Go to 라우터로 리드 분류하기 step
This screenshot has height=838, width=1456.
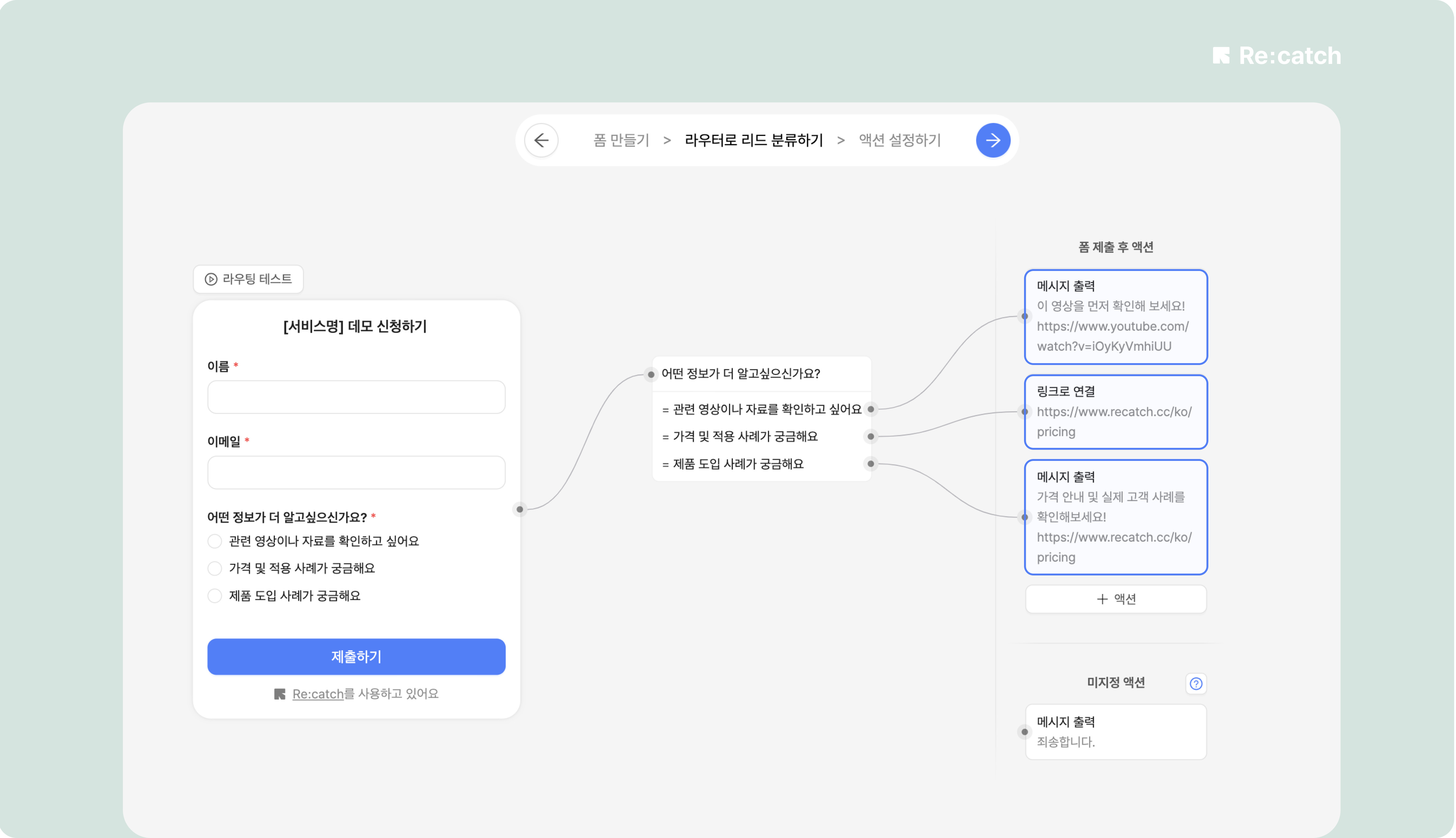753,140
